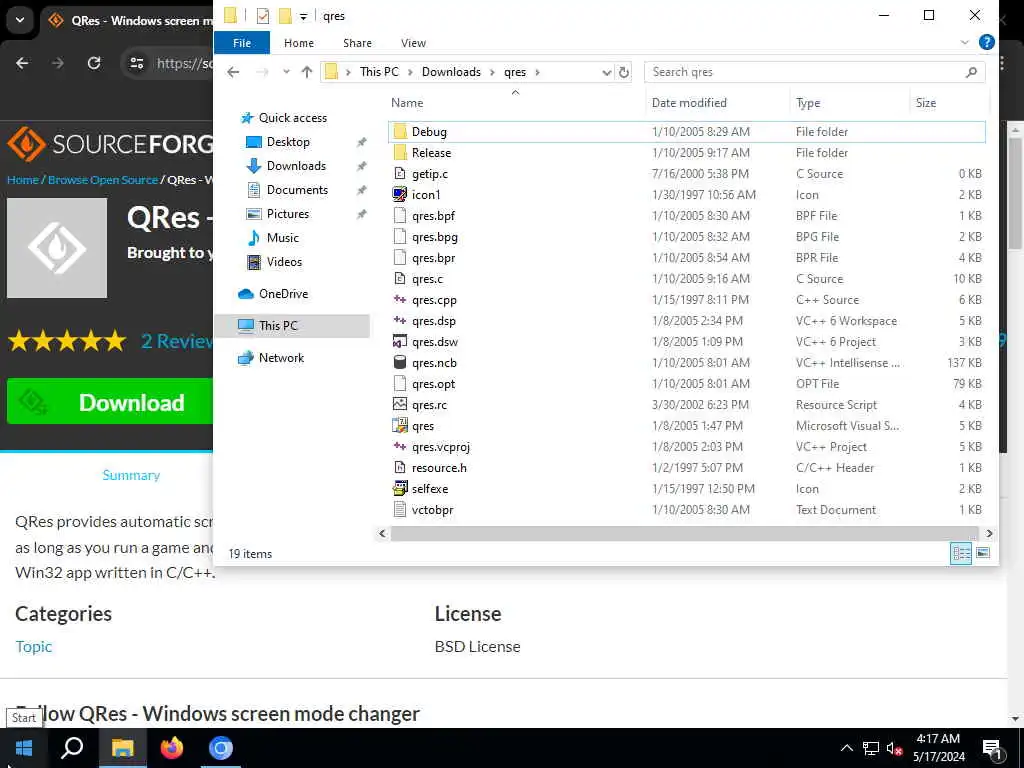Click the Windows Start button
The height and width of the screenshot is (768, 1024).
[24, 748]
